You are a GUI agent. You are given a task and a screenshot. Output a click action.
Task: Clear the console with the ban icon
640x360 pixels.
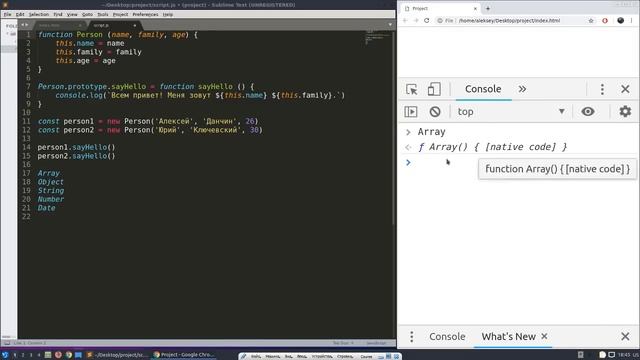coord(435,111)
